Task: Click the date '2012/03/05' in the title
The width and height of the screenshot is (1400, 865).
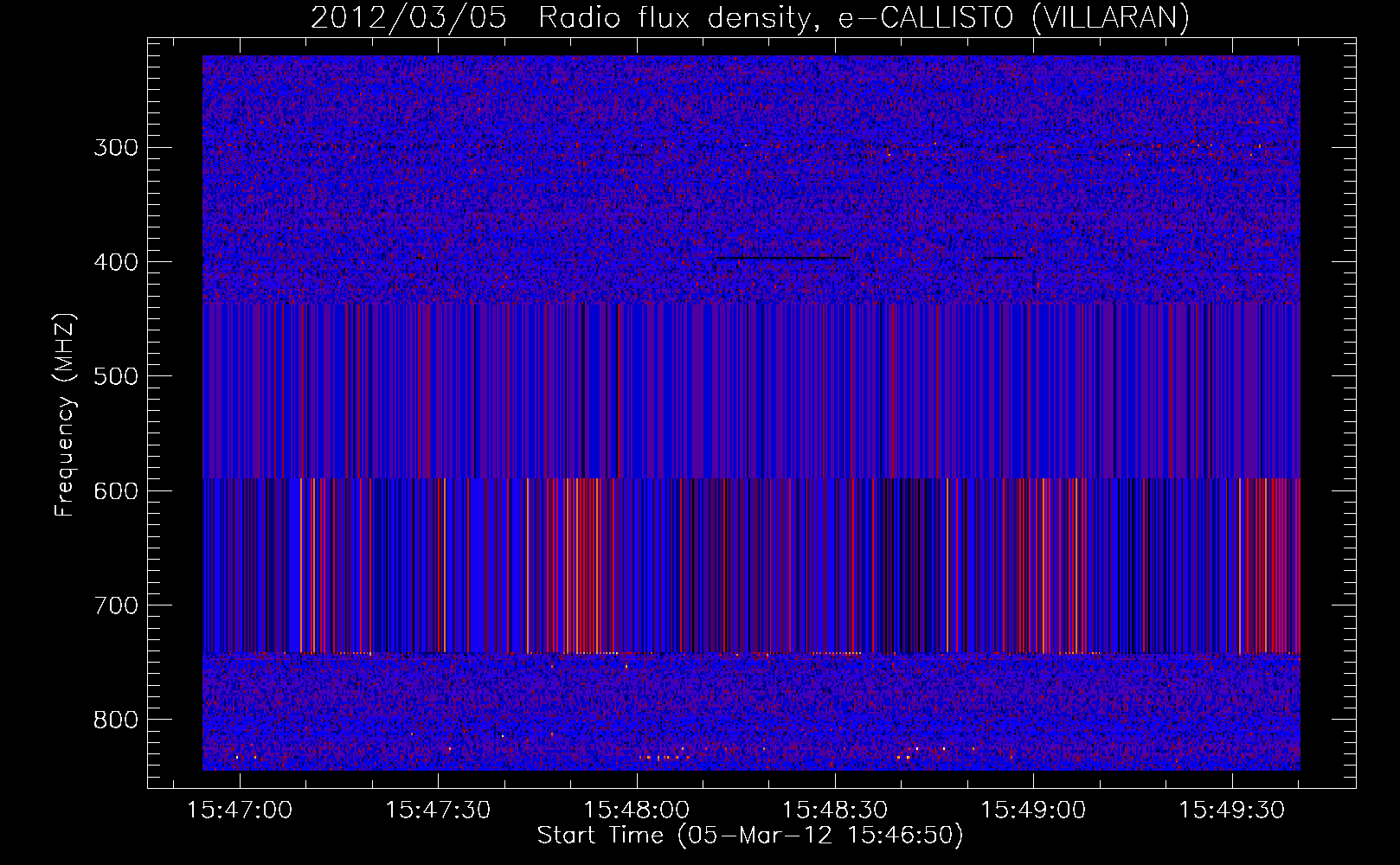Action: pyautogui.click(x=408, y=17)
